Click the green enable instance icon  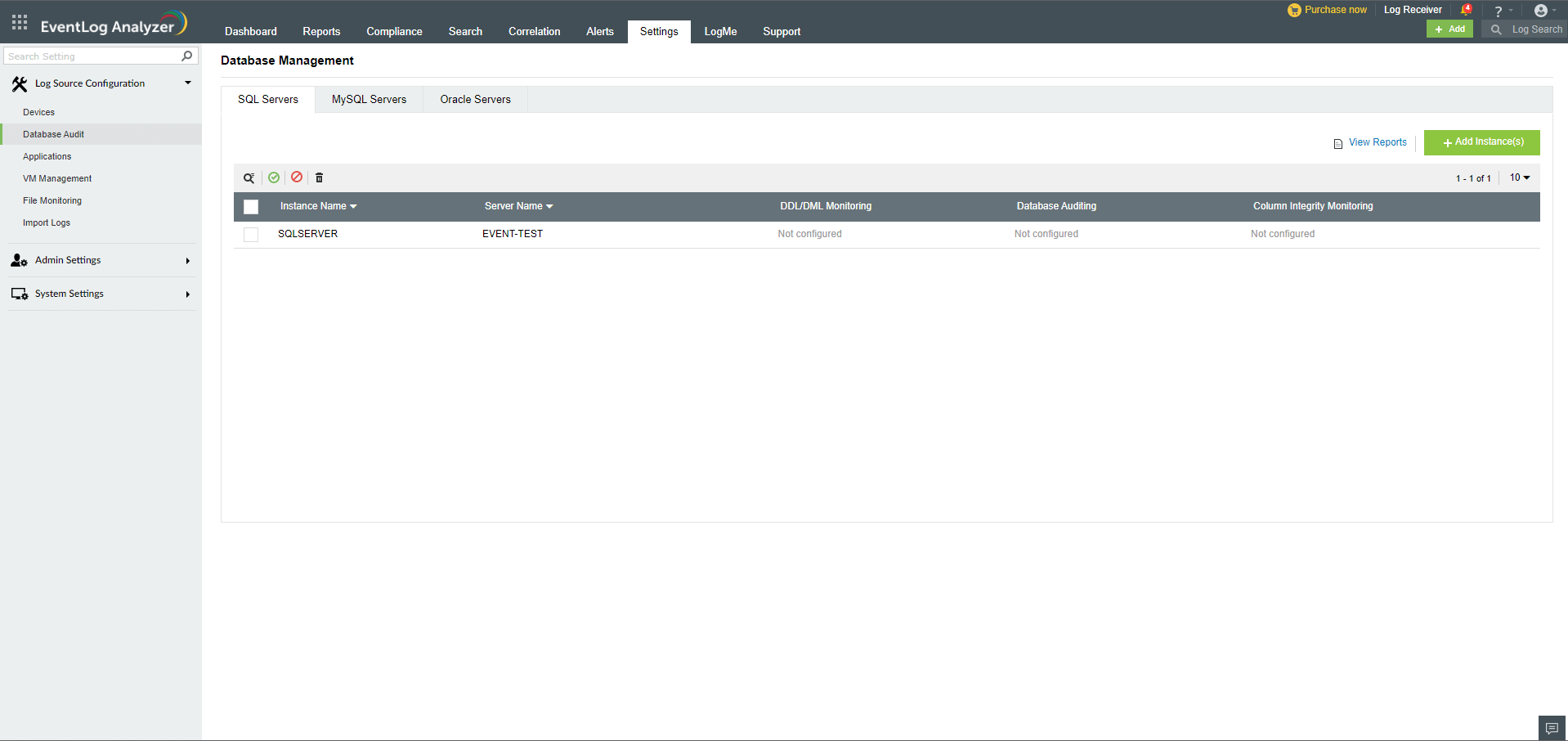273,177
